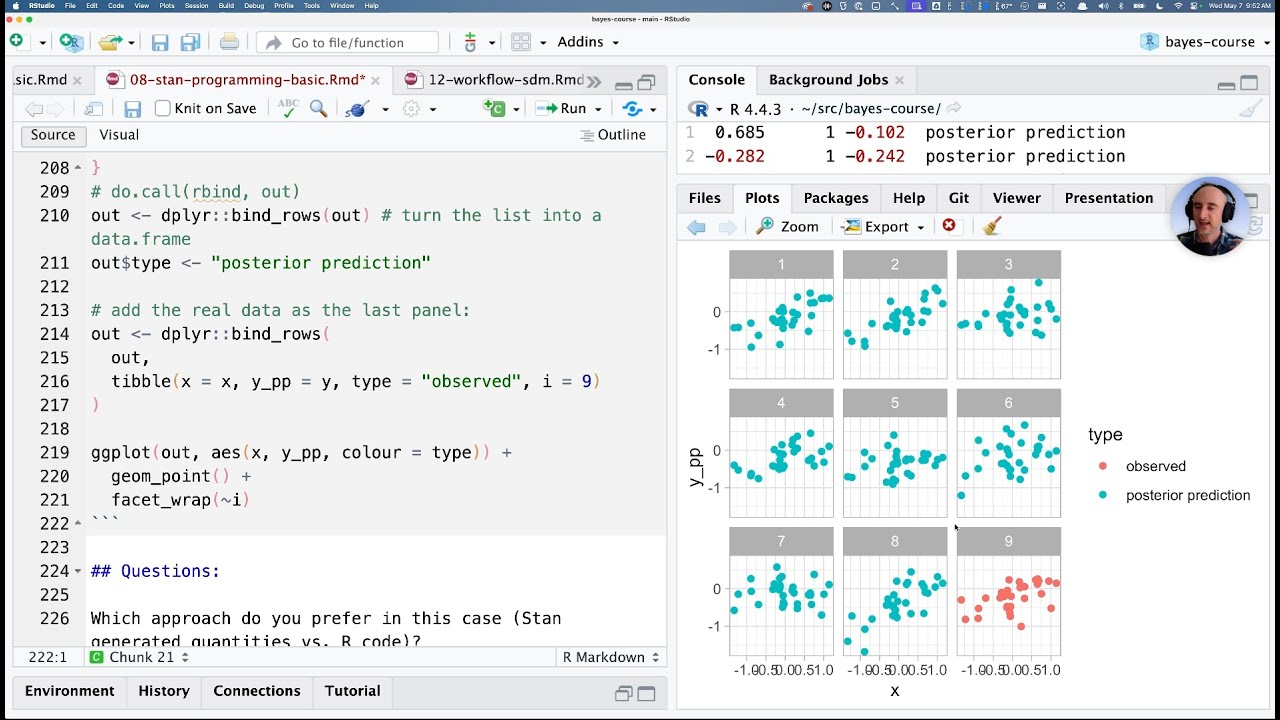Collapse code fold at line 208
The image size is (1280, 720).
(x=78, y=168)
